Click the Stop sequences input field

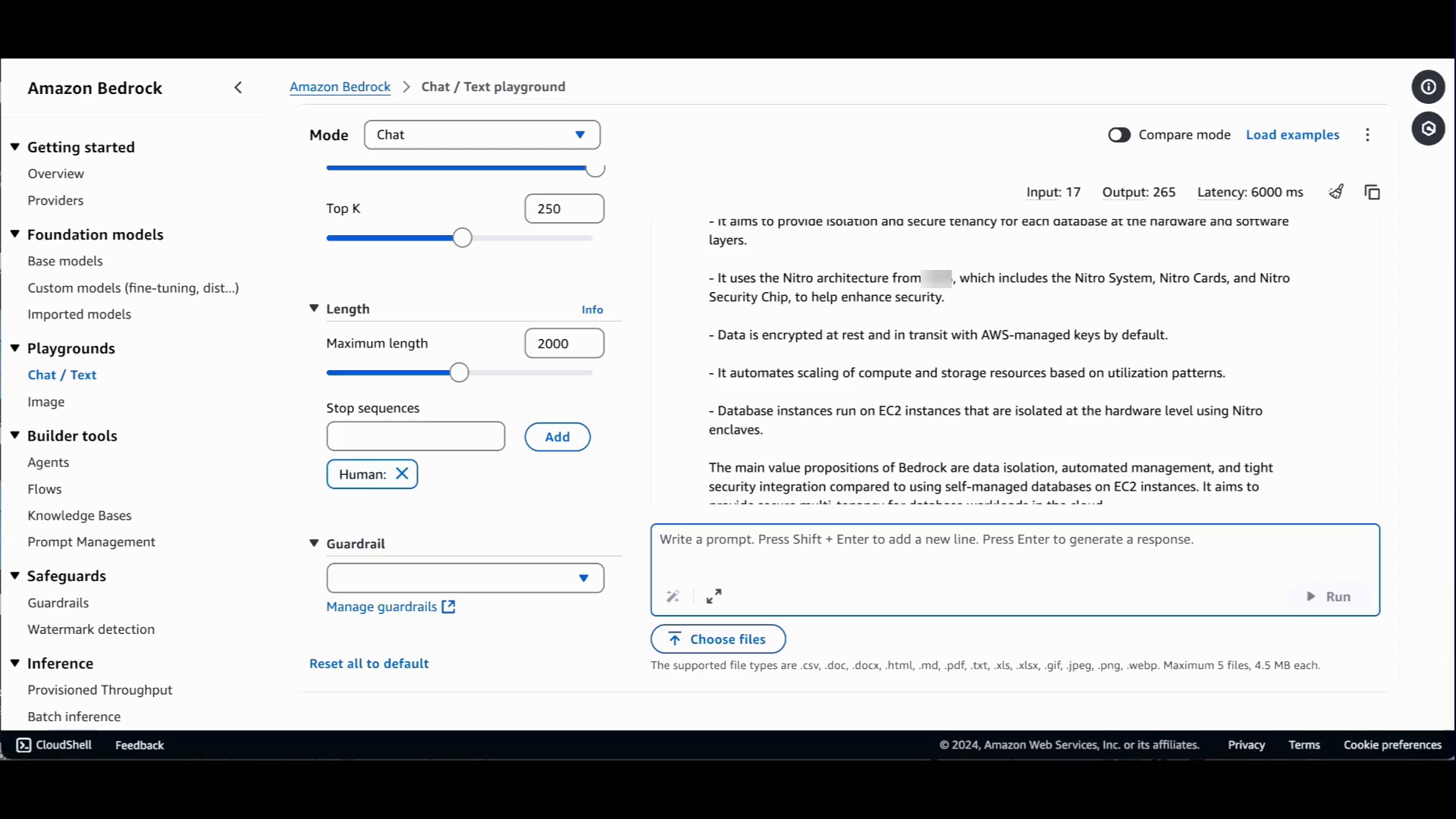(416, 437)
